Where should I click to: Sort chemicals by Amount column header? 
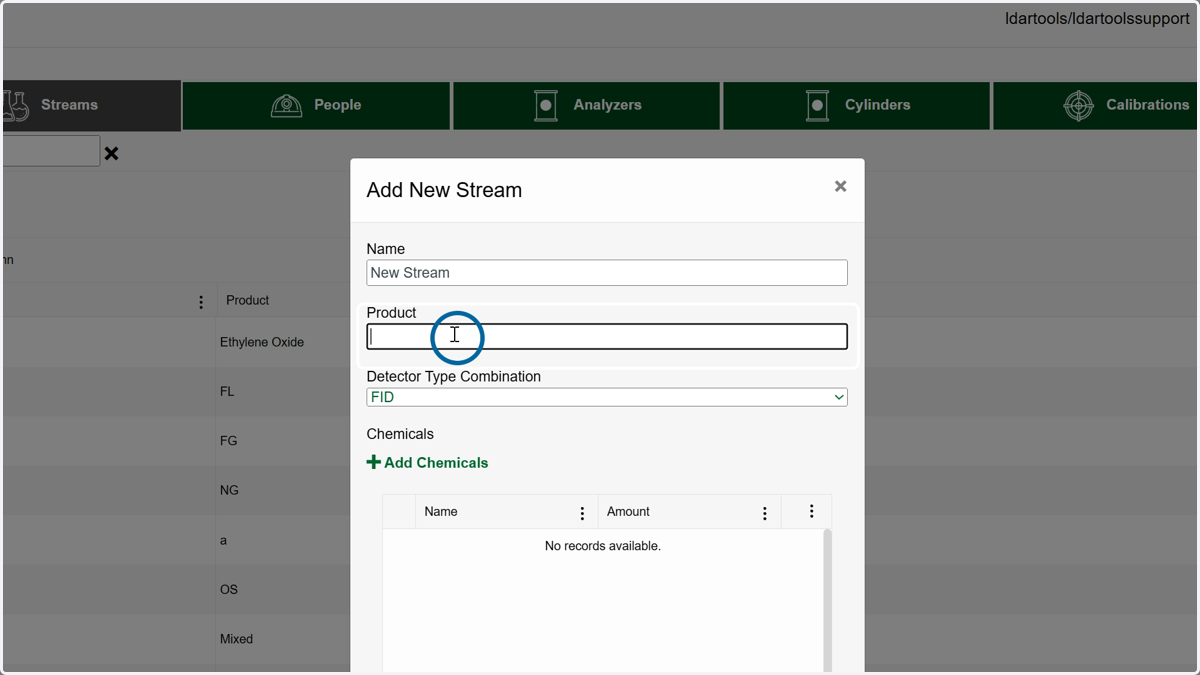pos(628,511)
